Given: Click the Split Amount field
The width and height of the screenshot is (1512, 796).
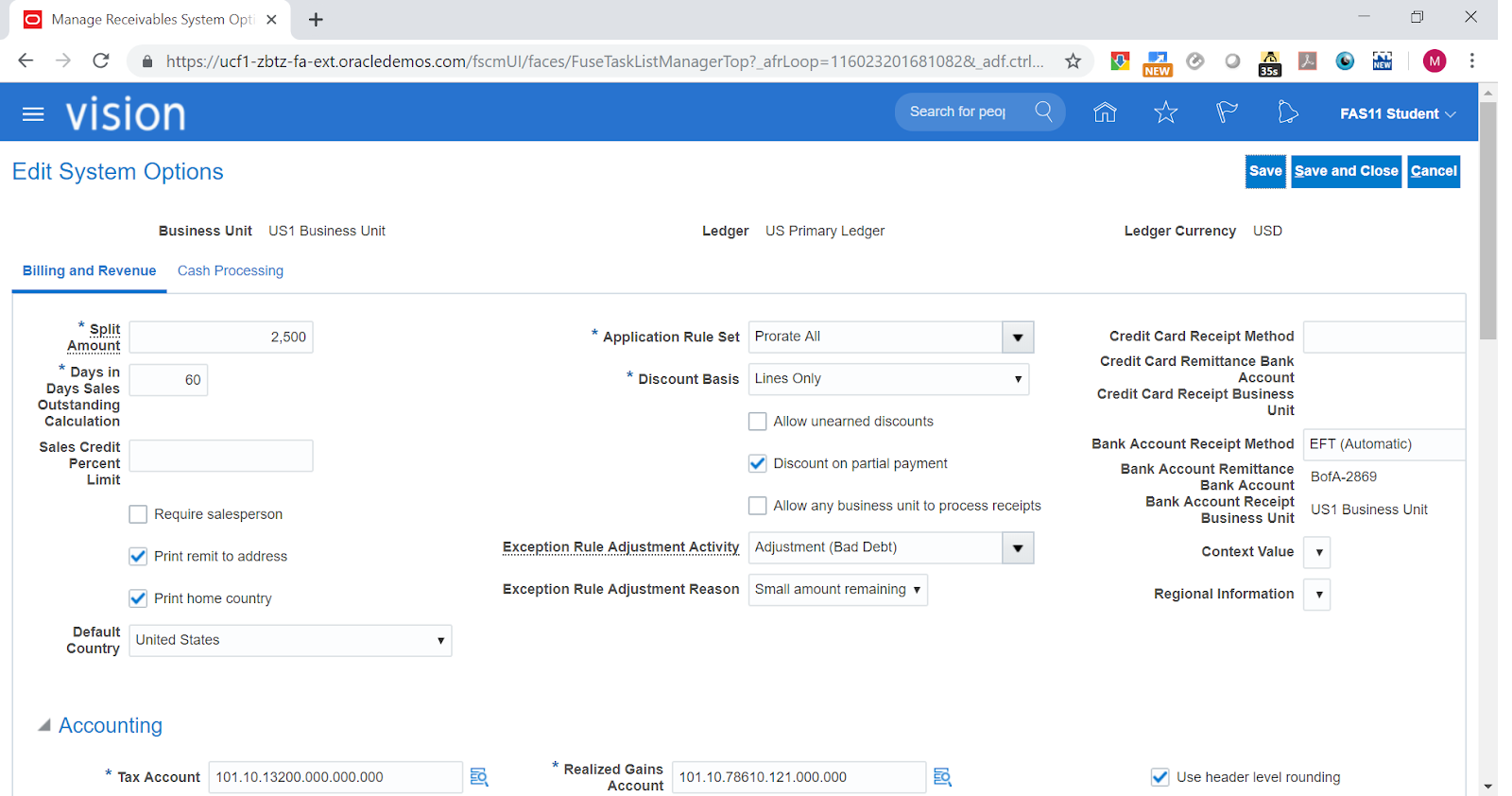Looking at the screenshot, I should pyautogui.click(x=221, y=337).
